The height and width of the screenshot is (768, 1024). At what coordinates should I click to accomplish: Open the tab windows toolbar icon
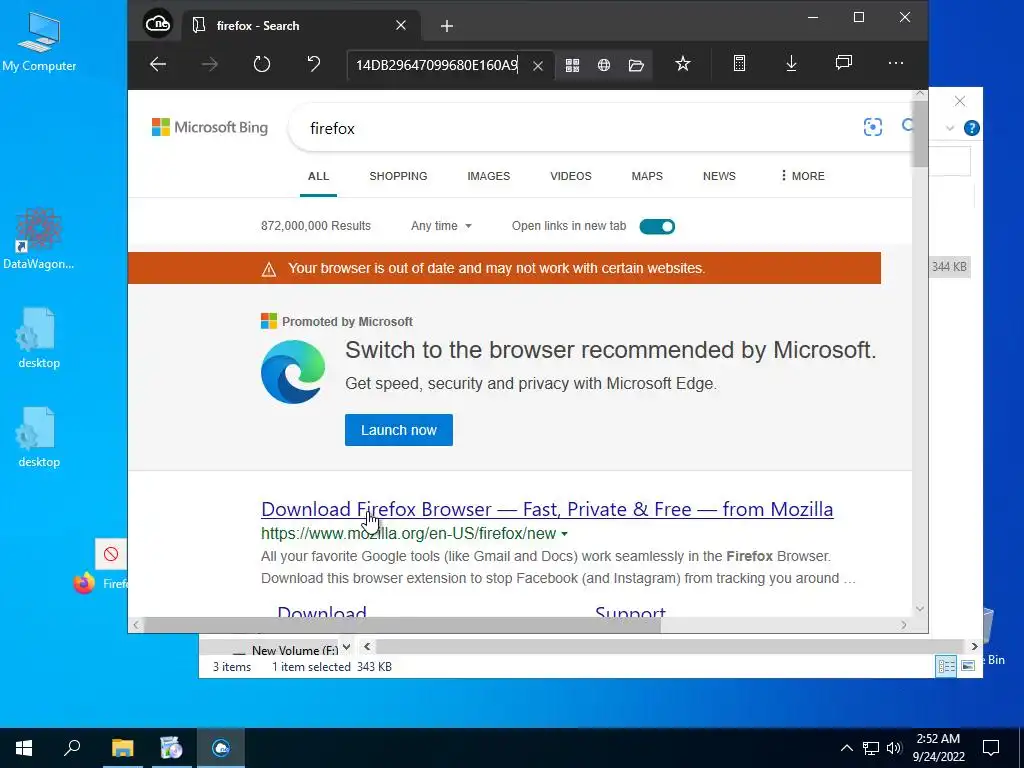[x=843, y=63]
